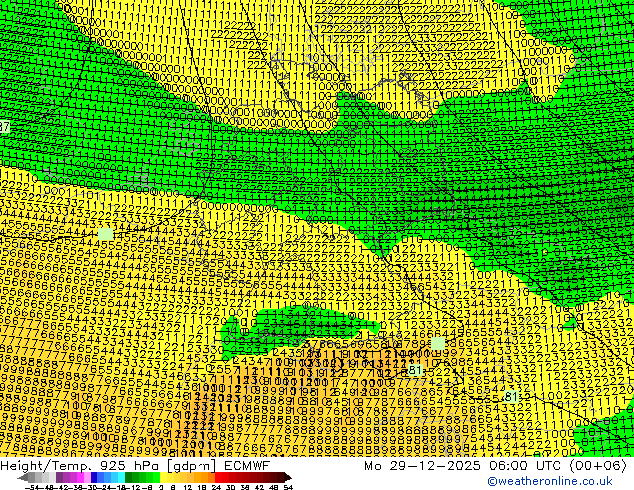Pick the dark green legend swatch above -12
634x490 pixels.
pos(129,478)
